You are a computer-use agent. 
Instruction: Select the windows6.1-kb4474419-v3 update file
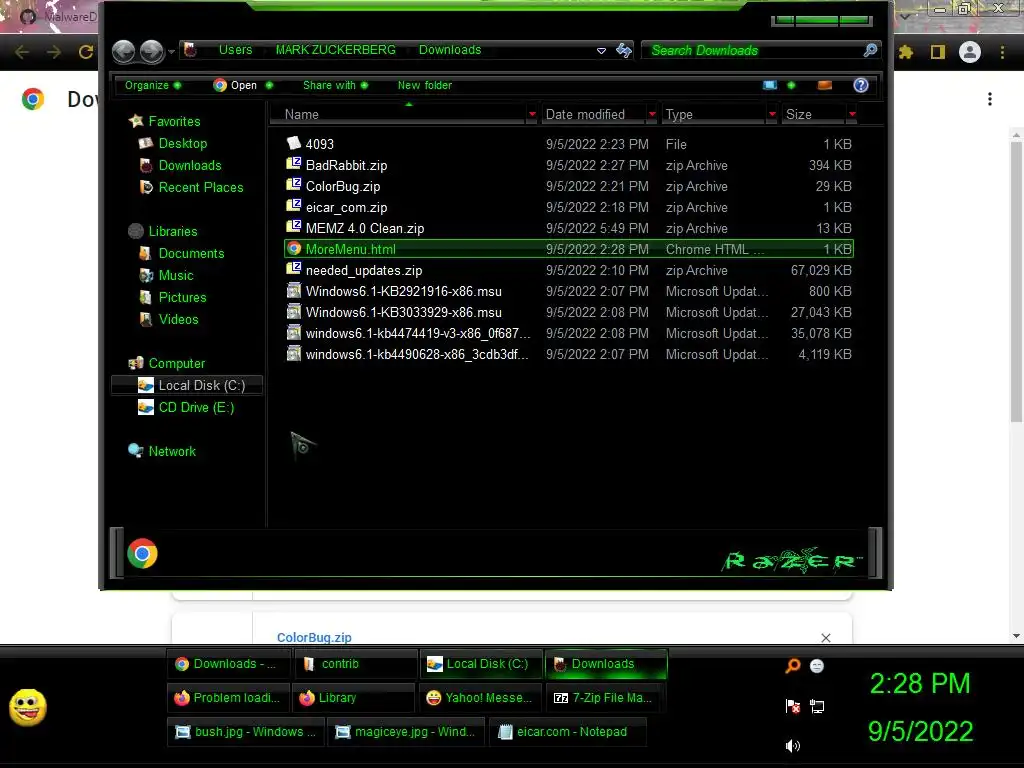[569, 333]
